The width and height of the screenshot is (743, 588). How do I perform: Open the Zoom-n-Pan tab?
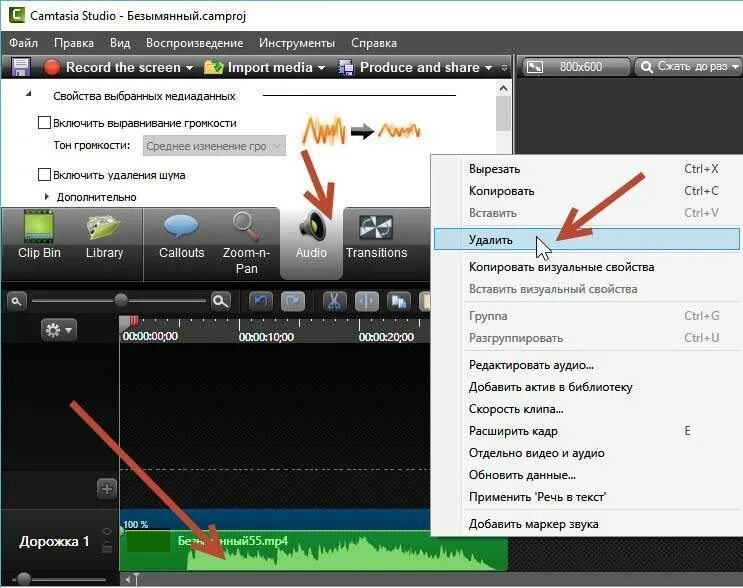click(x=246, y=244)
